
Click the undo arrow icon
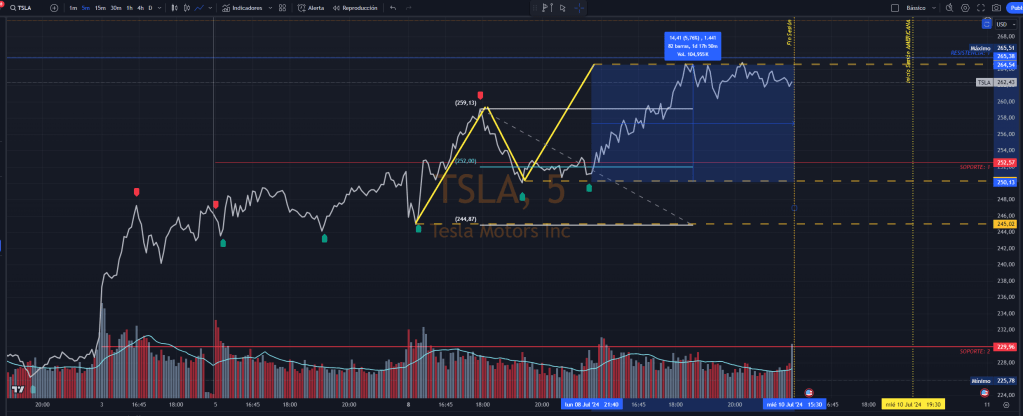click(393, 8)
